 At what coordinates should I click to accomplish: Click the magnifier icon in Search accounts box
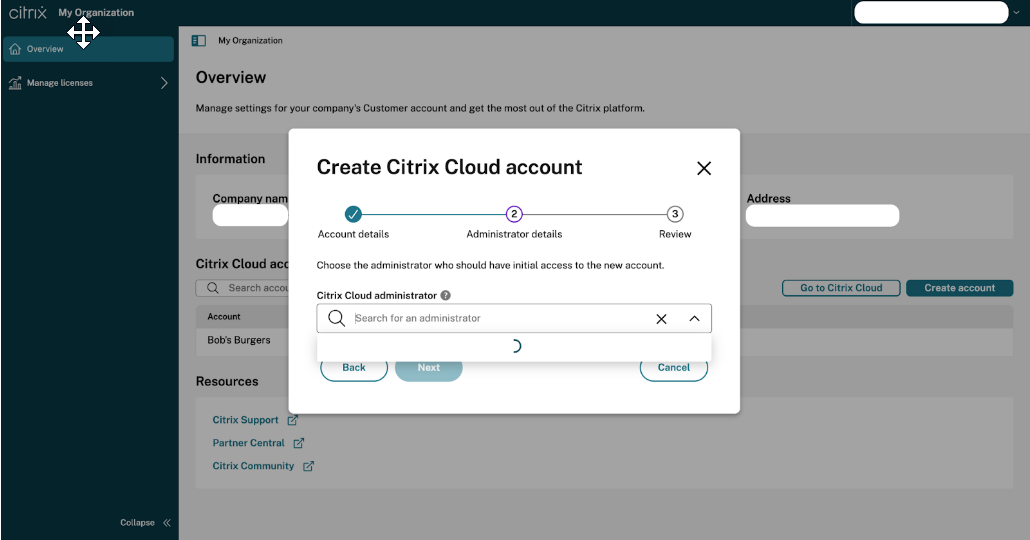[213, 288]
